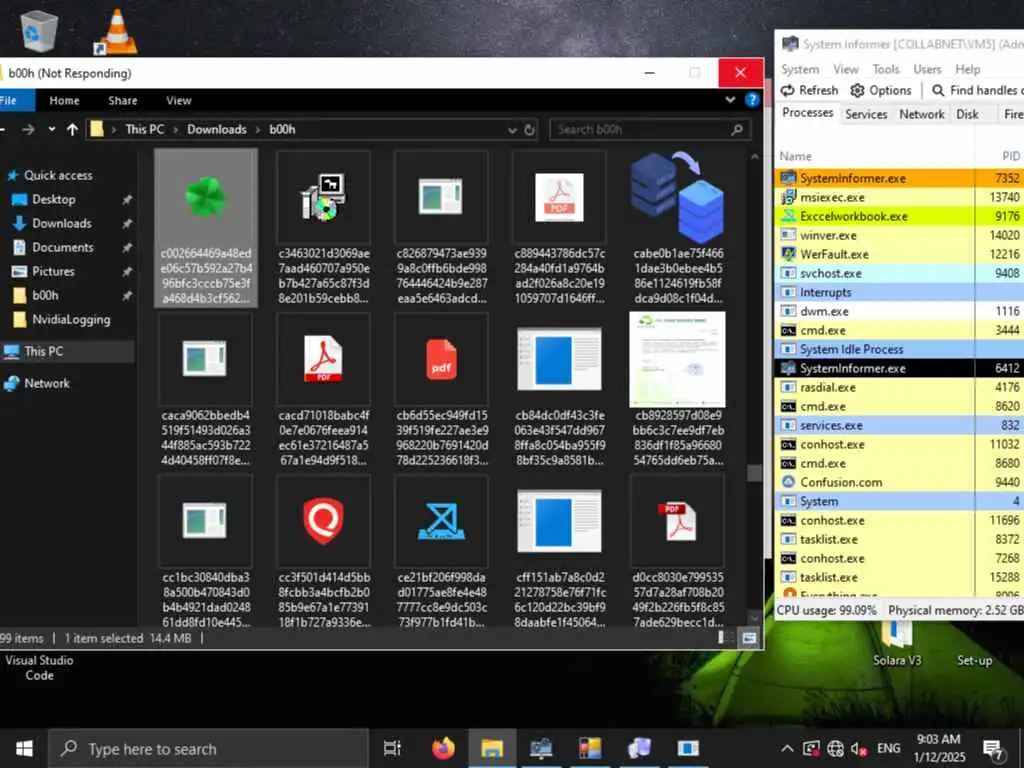1024x768 pixels.
Task: Switch to the Services tab
Action: coord(866,114)
